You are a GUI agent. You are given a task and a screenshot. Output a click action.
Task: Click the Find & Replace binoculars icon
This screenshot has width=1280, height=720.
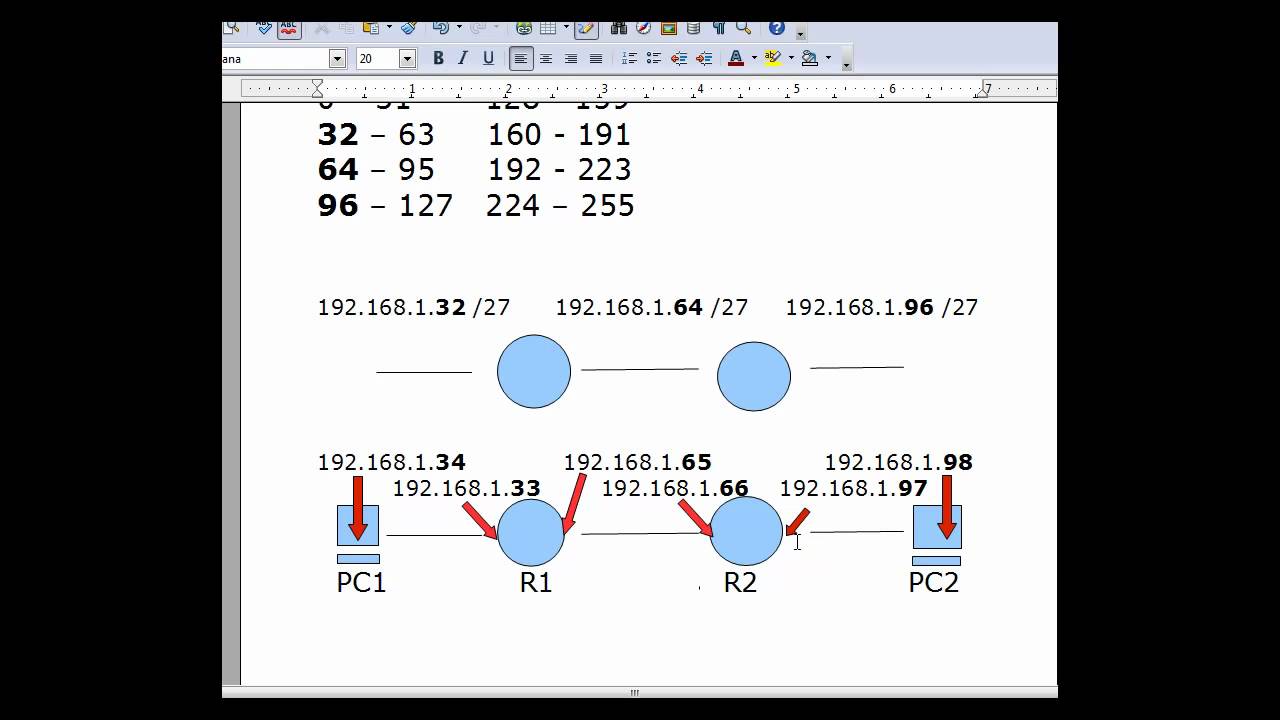point(619,28)
